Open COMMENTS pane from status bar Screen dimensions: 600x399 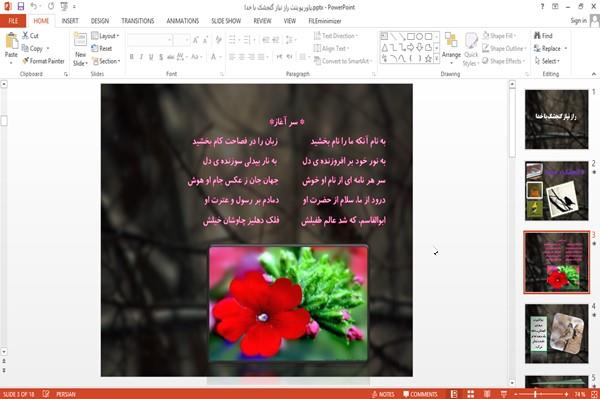click(x=420, y=394)
